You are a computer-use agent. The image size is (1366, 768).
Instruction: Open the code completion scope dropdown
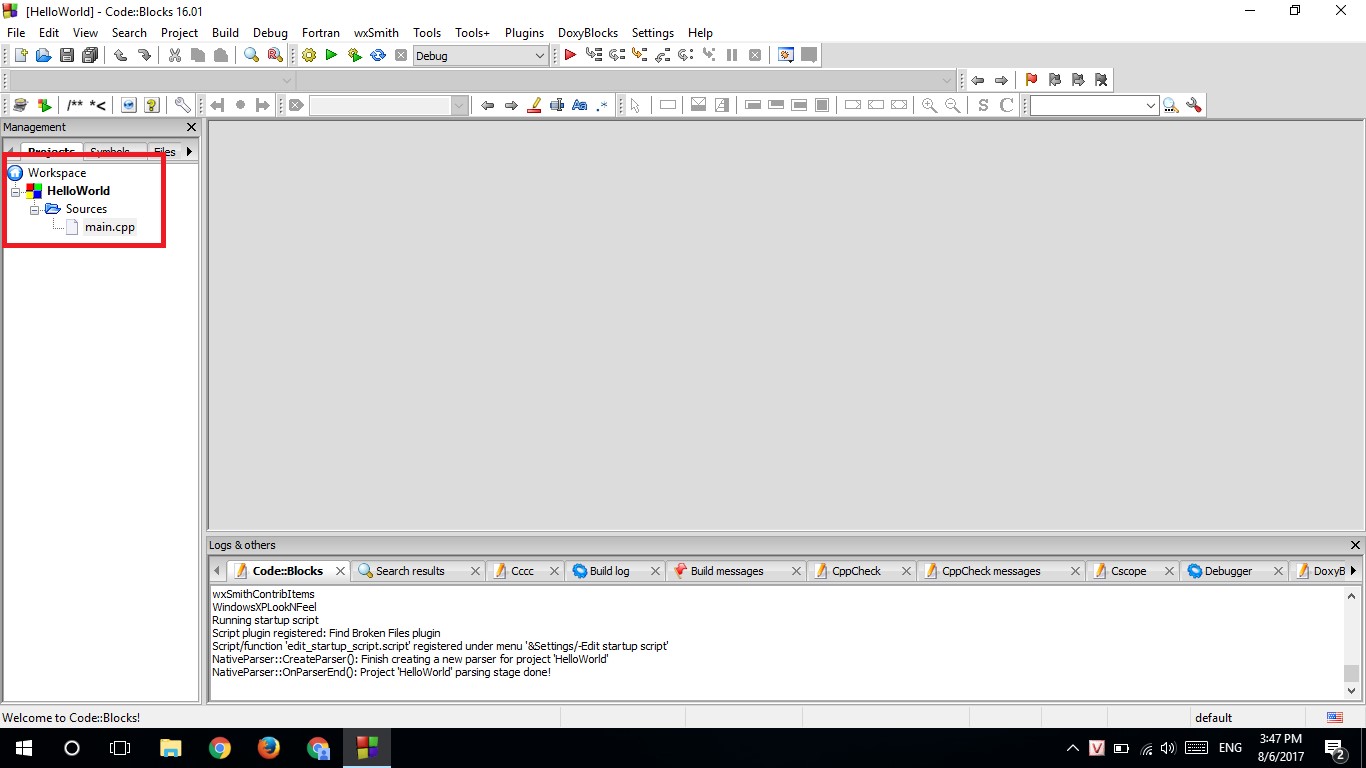(287, 80)
